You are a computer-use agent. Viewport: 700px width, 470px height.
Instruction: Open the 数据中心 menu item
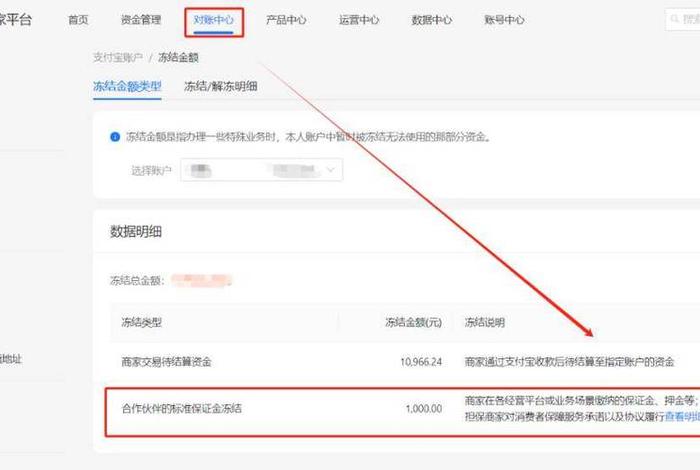tap(432, 20)
